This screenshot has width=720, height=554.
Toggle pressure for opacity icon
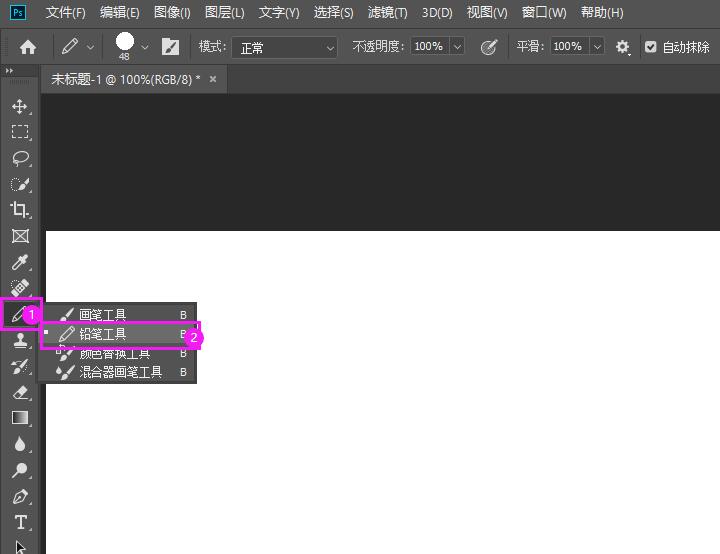tap(489, 47)
